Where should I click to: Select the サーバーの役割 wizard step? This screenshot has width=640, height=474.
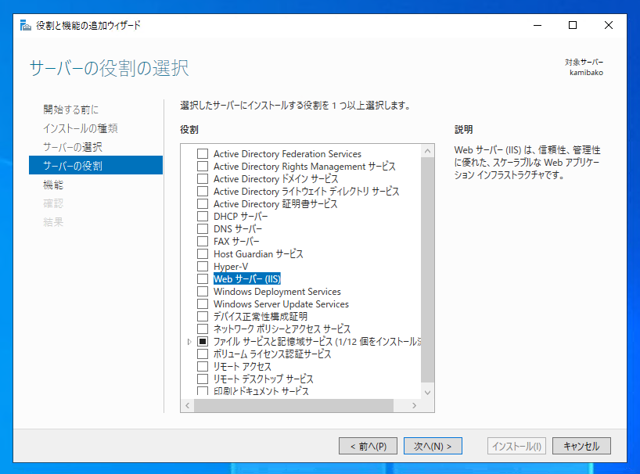pyautogui.click(x=96, y=165)
